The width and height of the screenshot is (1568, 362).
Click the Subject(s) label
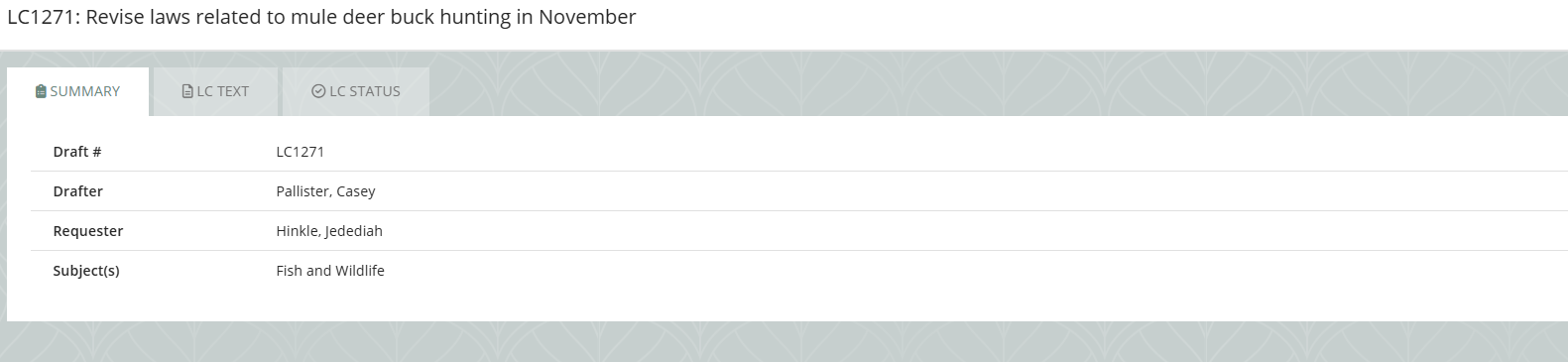(x=86, y=271)
